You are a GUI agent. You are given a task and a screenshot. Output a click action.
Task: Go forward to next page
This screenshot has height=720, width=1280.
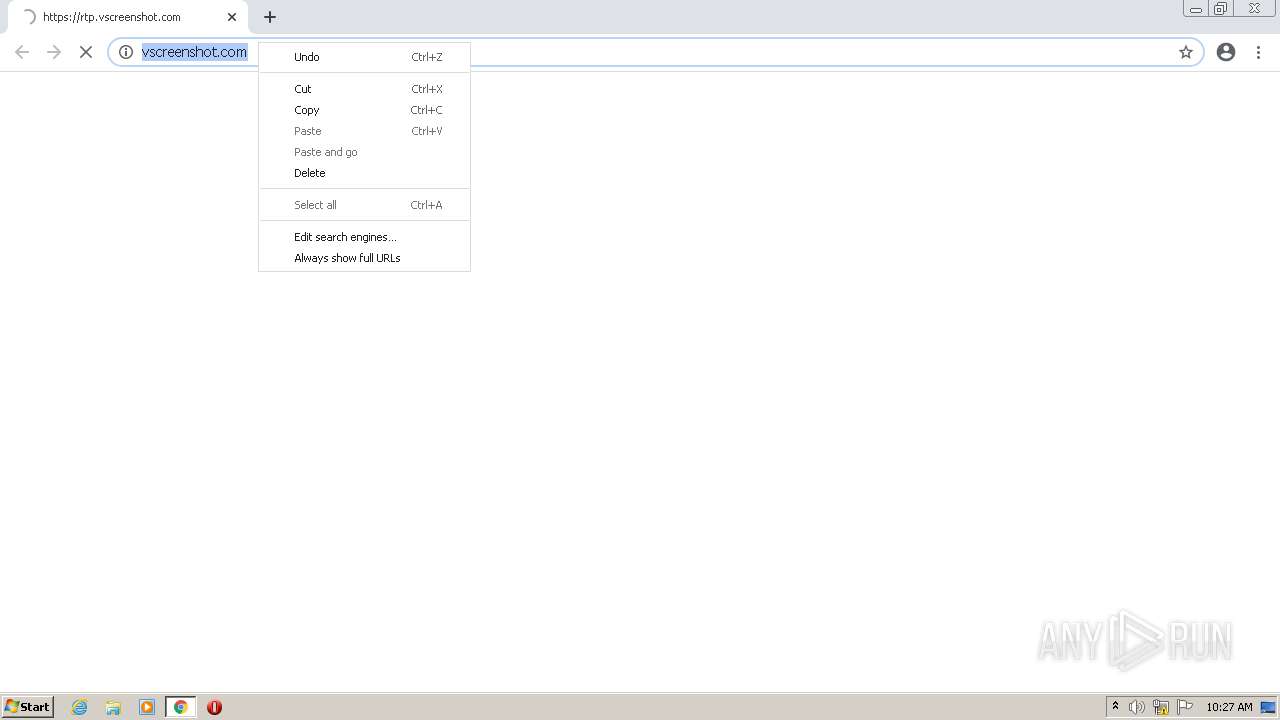pyautogui.click(x=54, y=52)
